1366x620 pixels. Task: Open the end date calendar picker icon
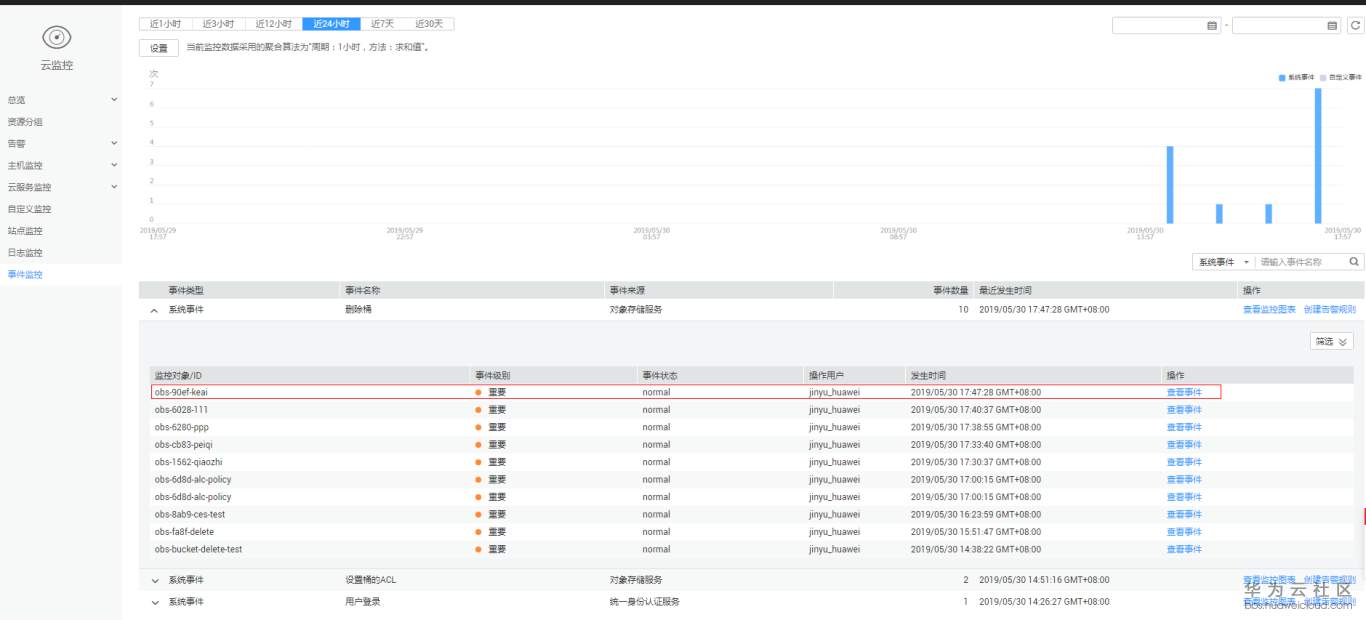[x=1332, y=25]
